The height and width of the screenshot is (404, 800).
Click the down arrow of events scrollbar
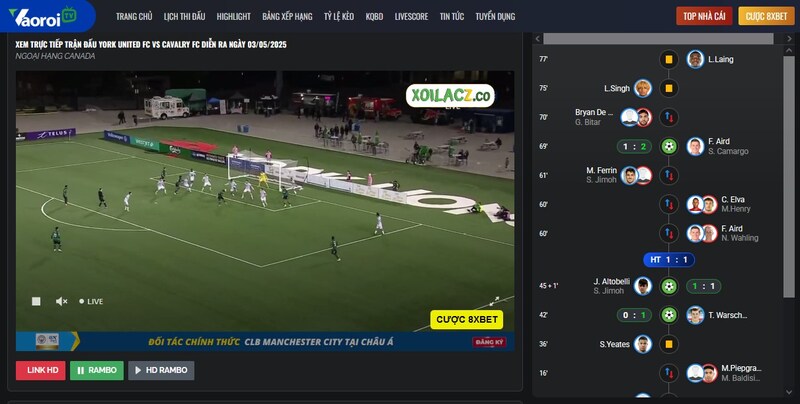[x=789, y=392]
